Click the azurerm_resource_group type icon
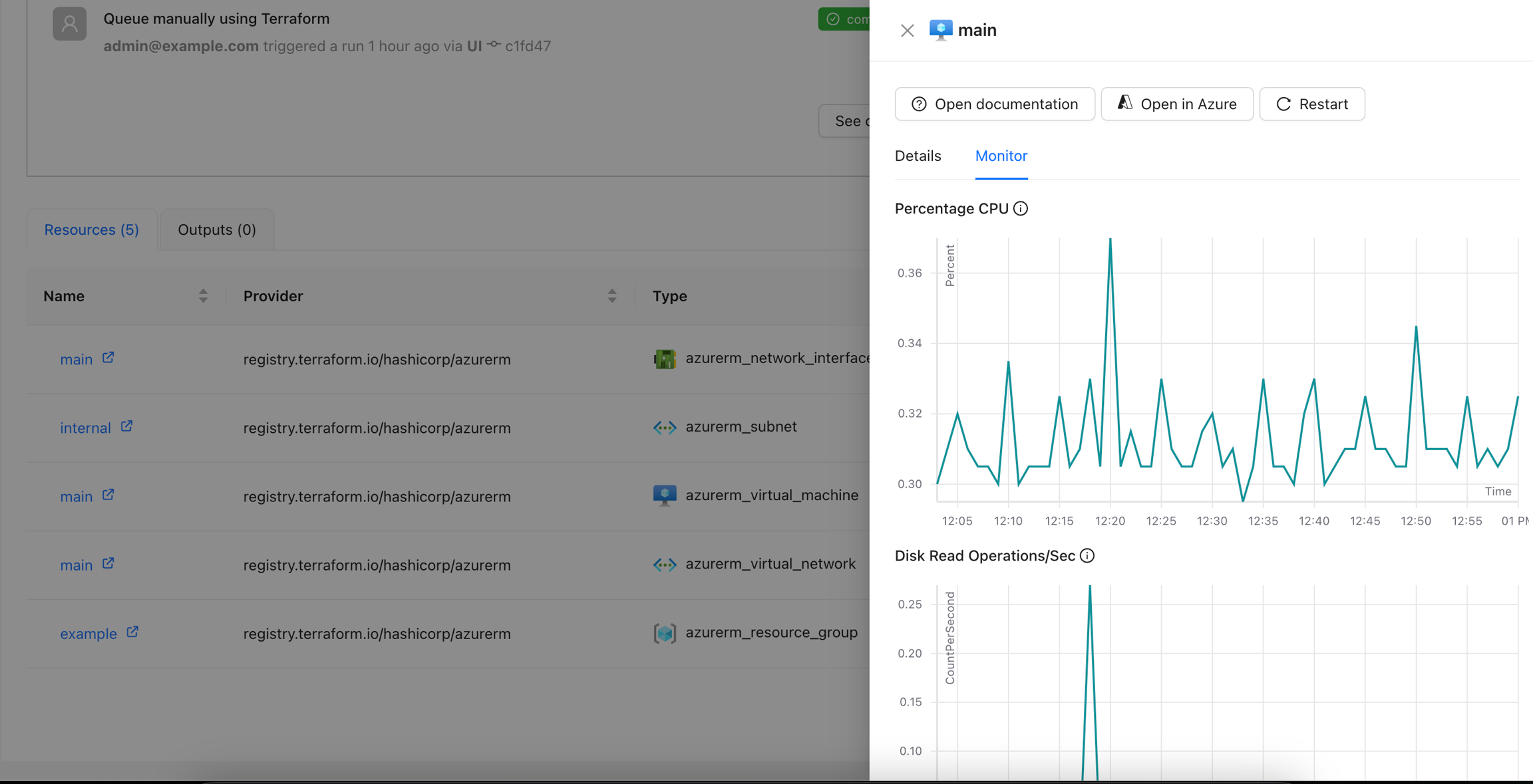Image resolution: width=1533 pixels, height=784 pixels. pos(664,633)
